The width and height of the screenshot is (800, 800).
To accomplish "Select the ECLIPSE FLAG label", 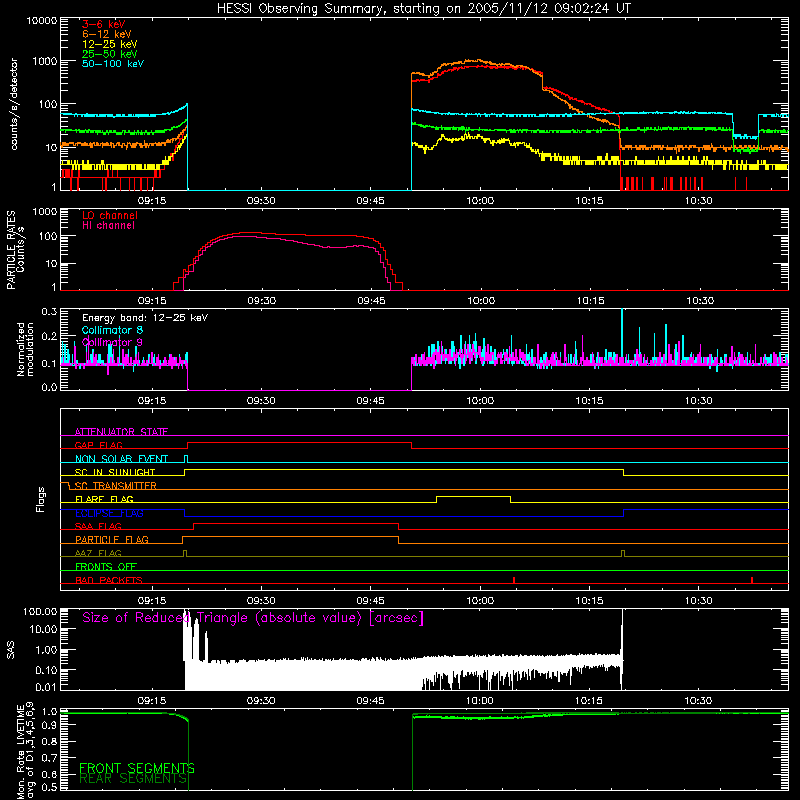I will [x=109, y=513].
